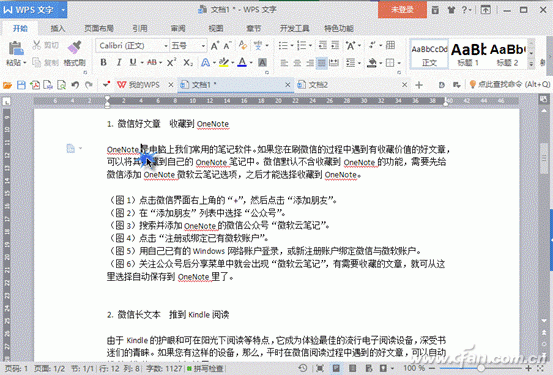Click the 未登录 login button

click(402, 10)
